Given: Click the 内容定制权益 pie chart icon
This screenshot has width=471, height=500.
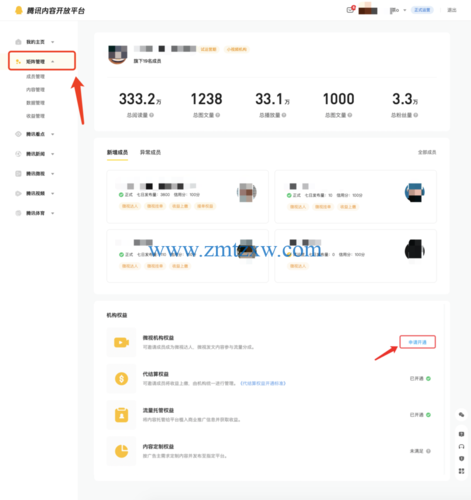Looking at the screenshot, I should pos(121,451).
